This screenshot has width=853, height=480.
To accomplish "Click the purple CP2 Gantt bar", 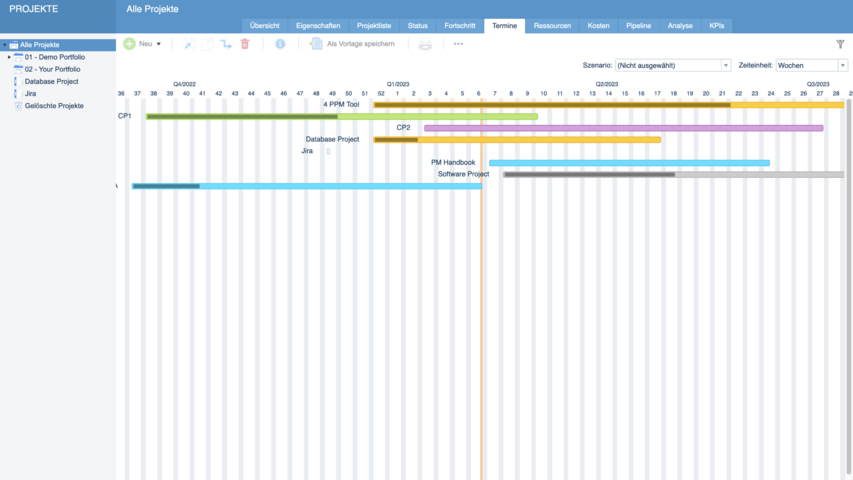I will point(623,128).
